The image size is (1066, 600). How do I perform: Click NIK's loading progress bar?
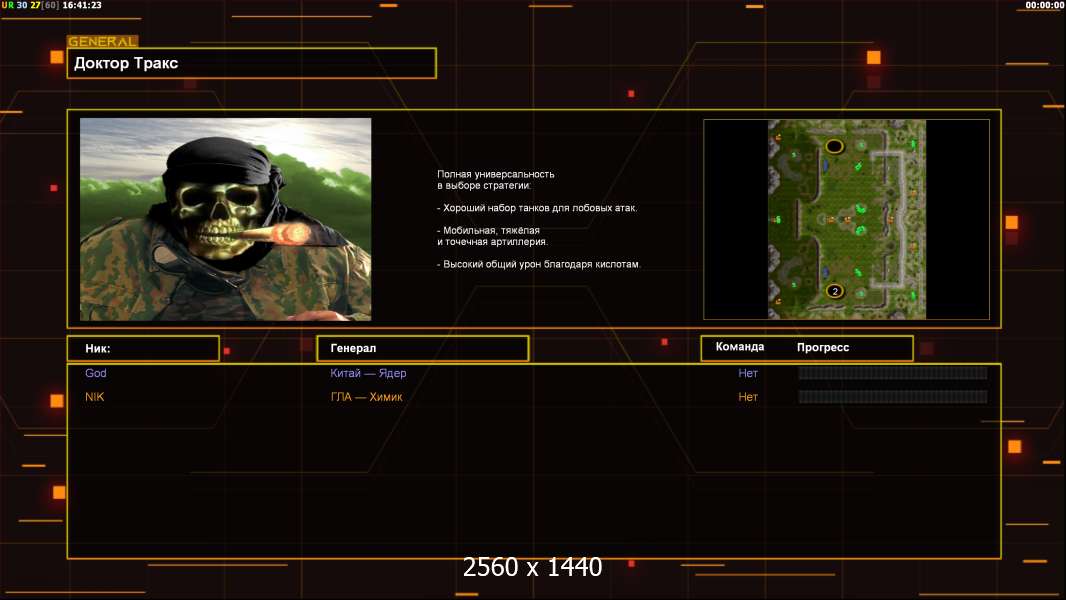coord(893,397)
